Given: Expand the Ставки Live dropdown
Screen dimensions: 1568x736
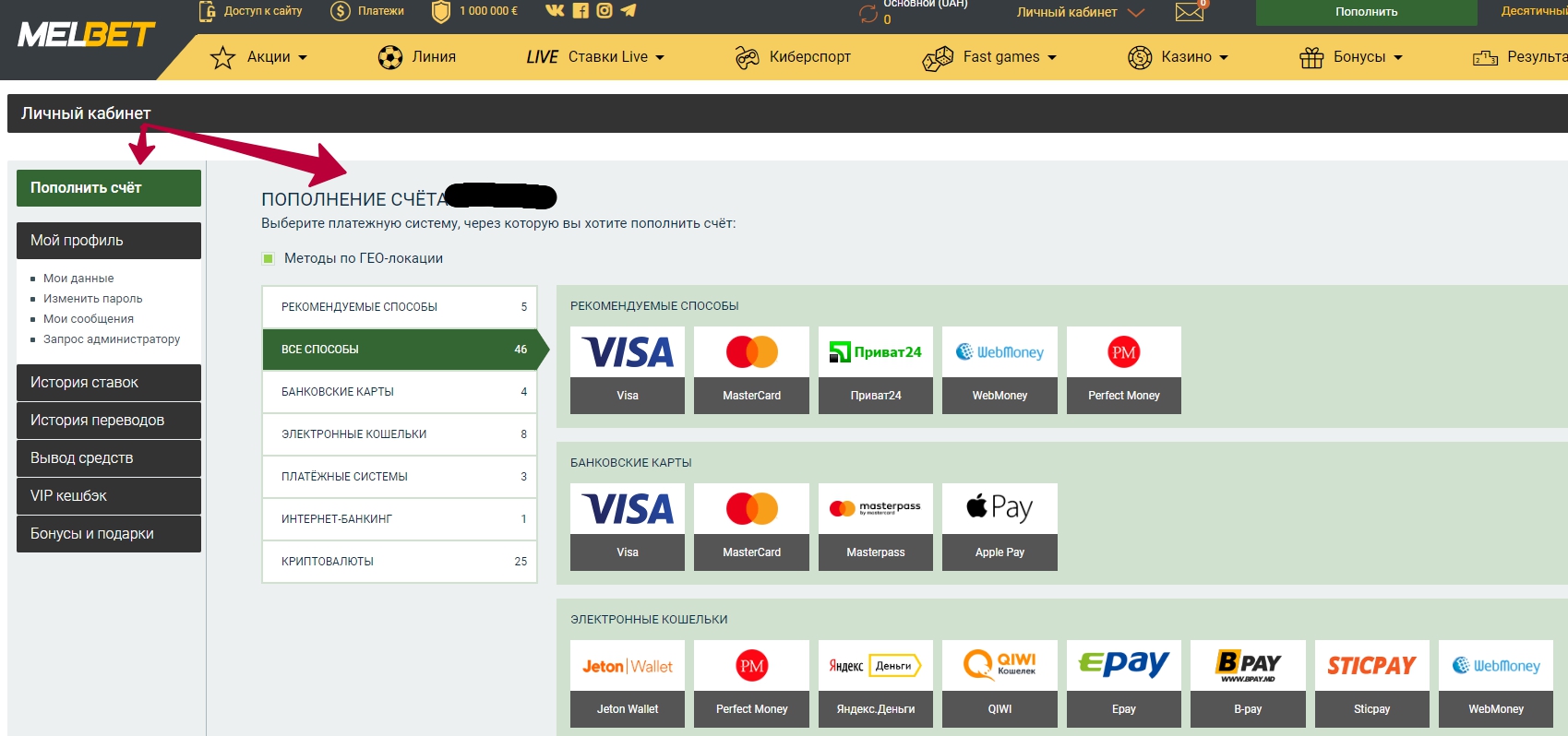Looking at the screenshot, I should (595, 57).
